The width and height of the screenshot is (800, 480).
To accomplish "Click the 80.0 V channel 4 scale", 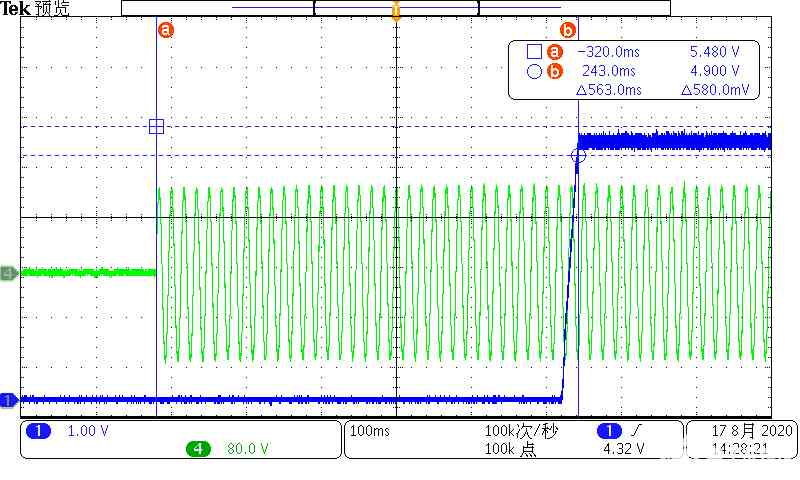I will point(247,449).
